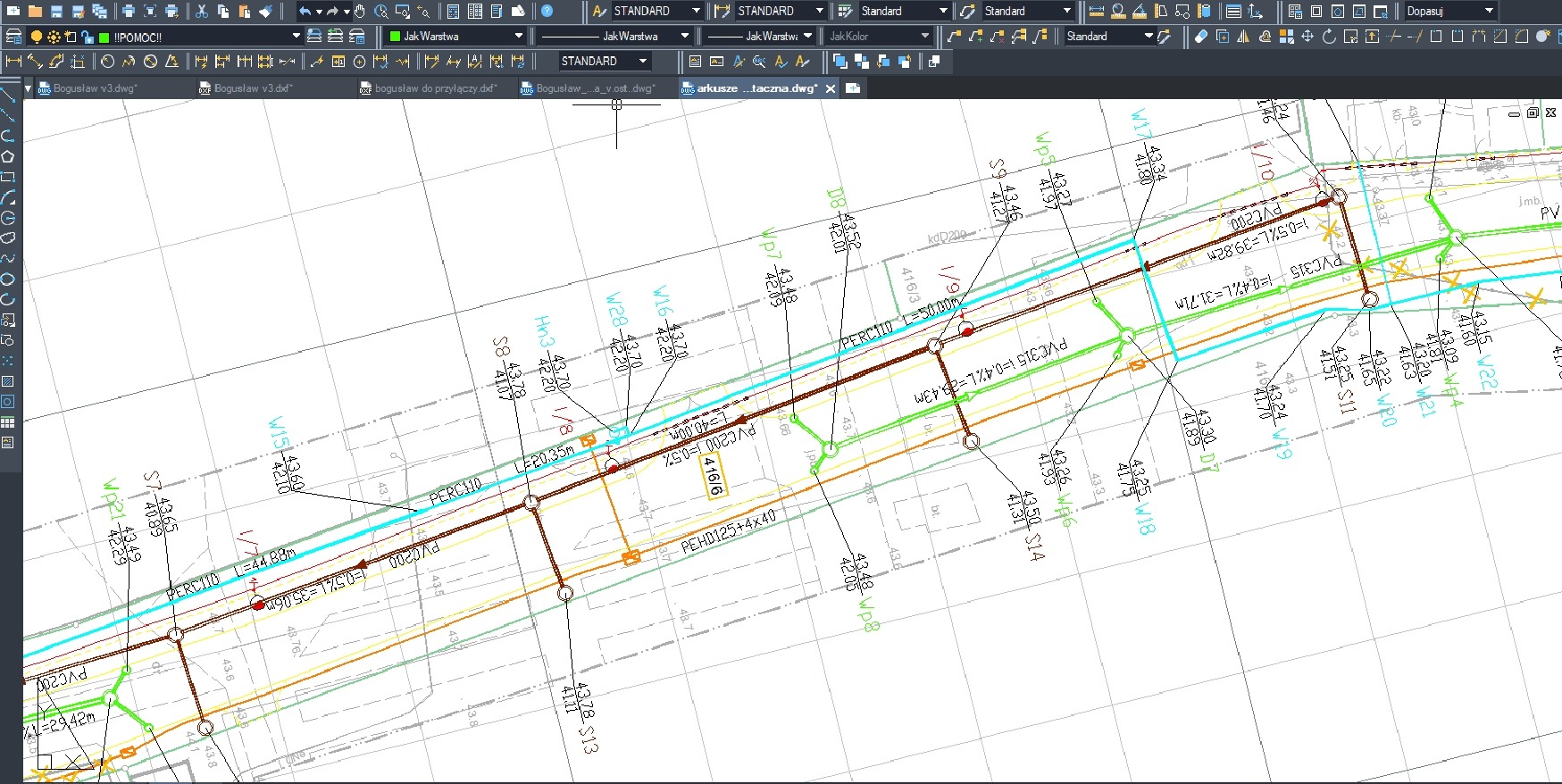Open the !!POMOC!! layer dropdown
The width and height of the screenshot is (1562, 784).
tap(296, 37)
